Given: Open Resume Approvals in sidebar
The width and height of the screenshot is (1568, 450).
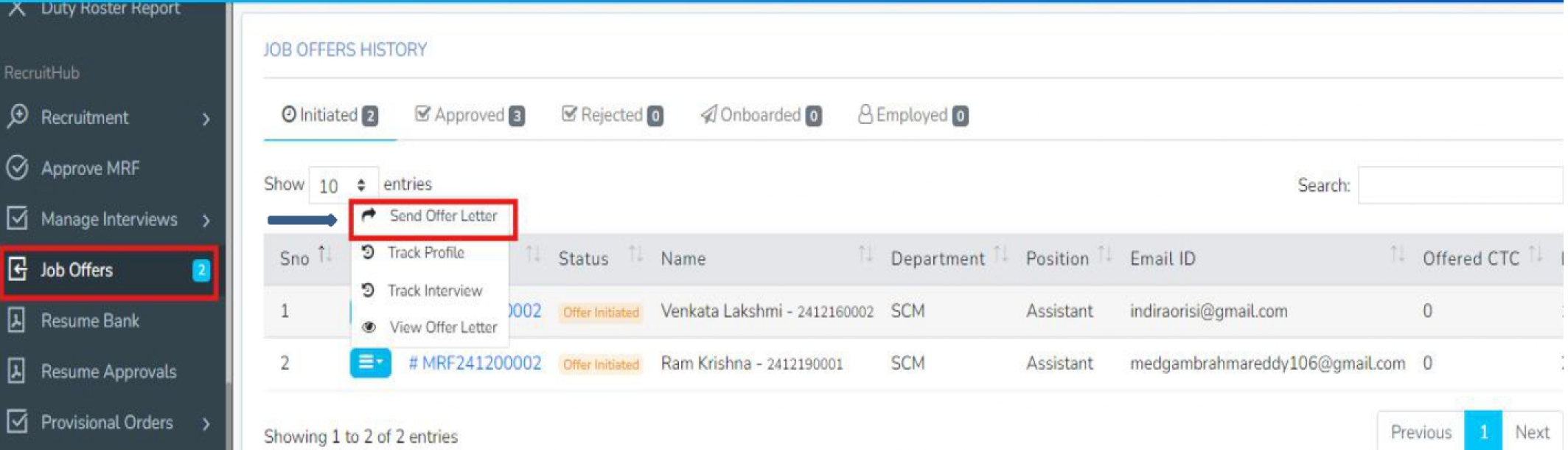Looking at the screenshot, I should (x=109, y=372).
